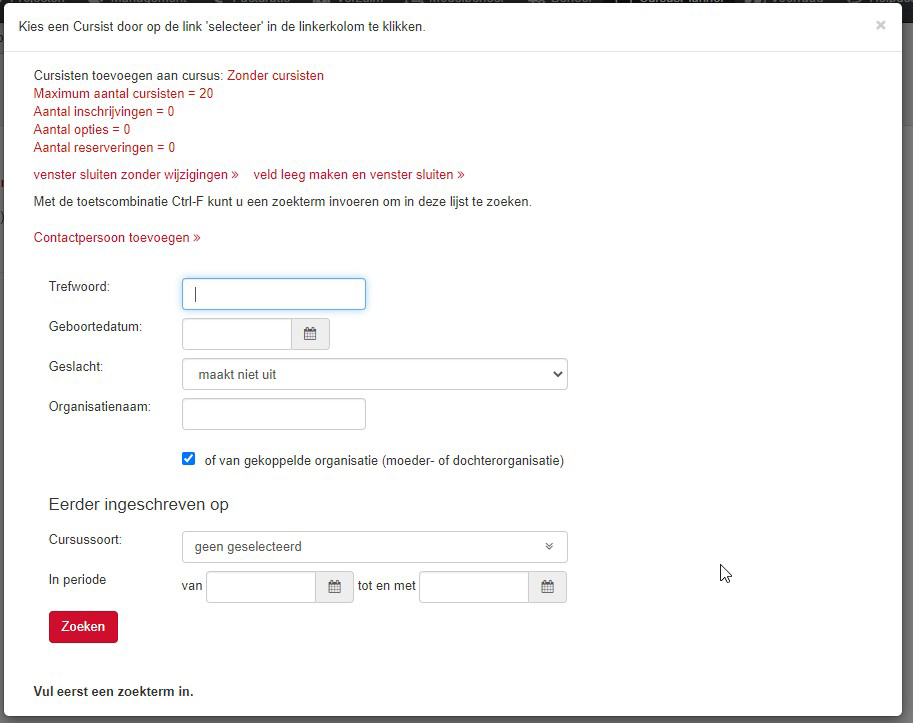Click 'venster sluiten zonder wijzigingen' link
Screen dimensions: 913x723
136,175
